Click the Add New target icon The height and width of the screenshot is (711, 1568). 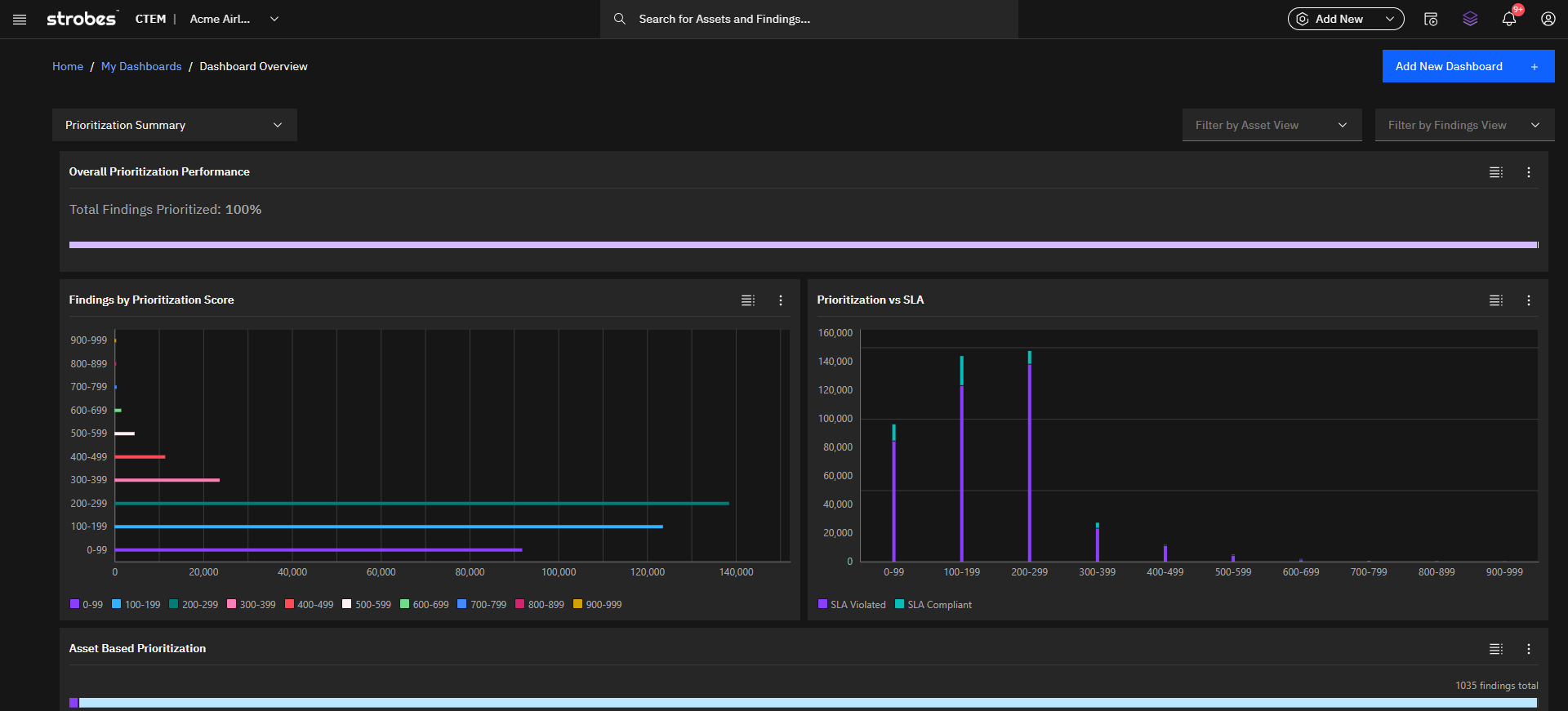coord(1303,19)
